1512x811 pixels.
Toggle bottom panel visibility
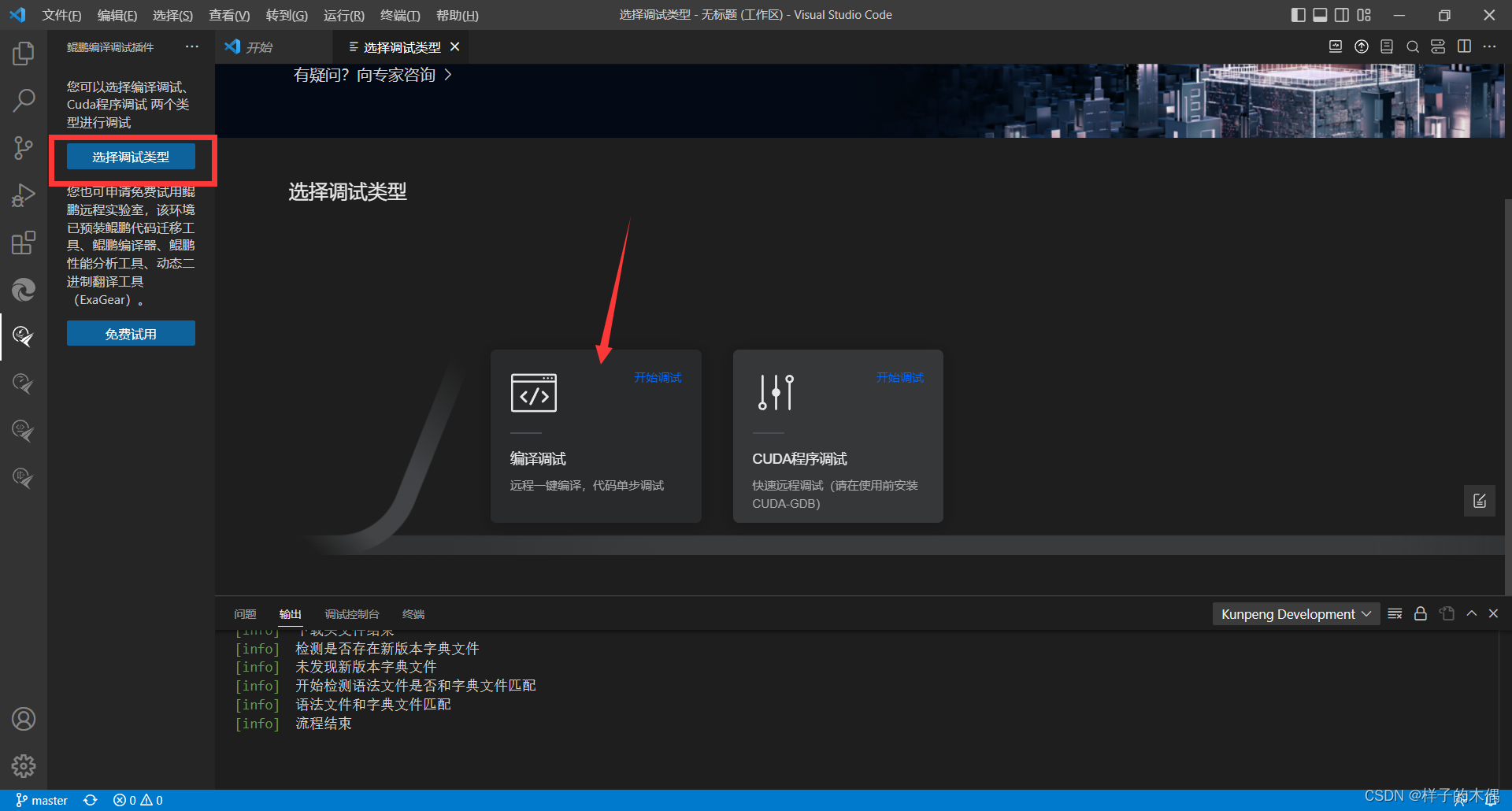click(1321, 15)
